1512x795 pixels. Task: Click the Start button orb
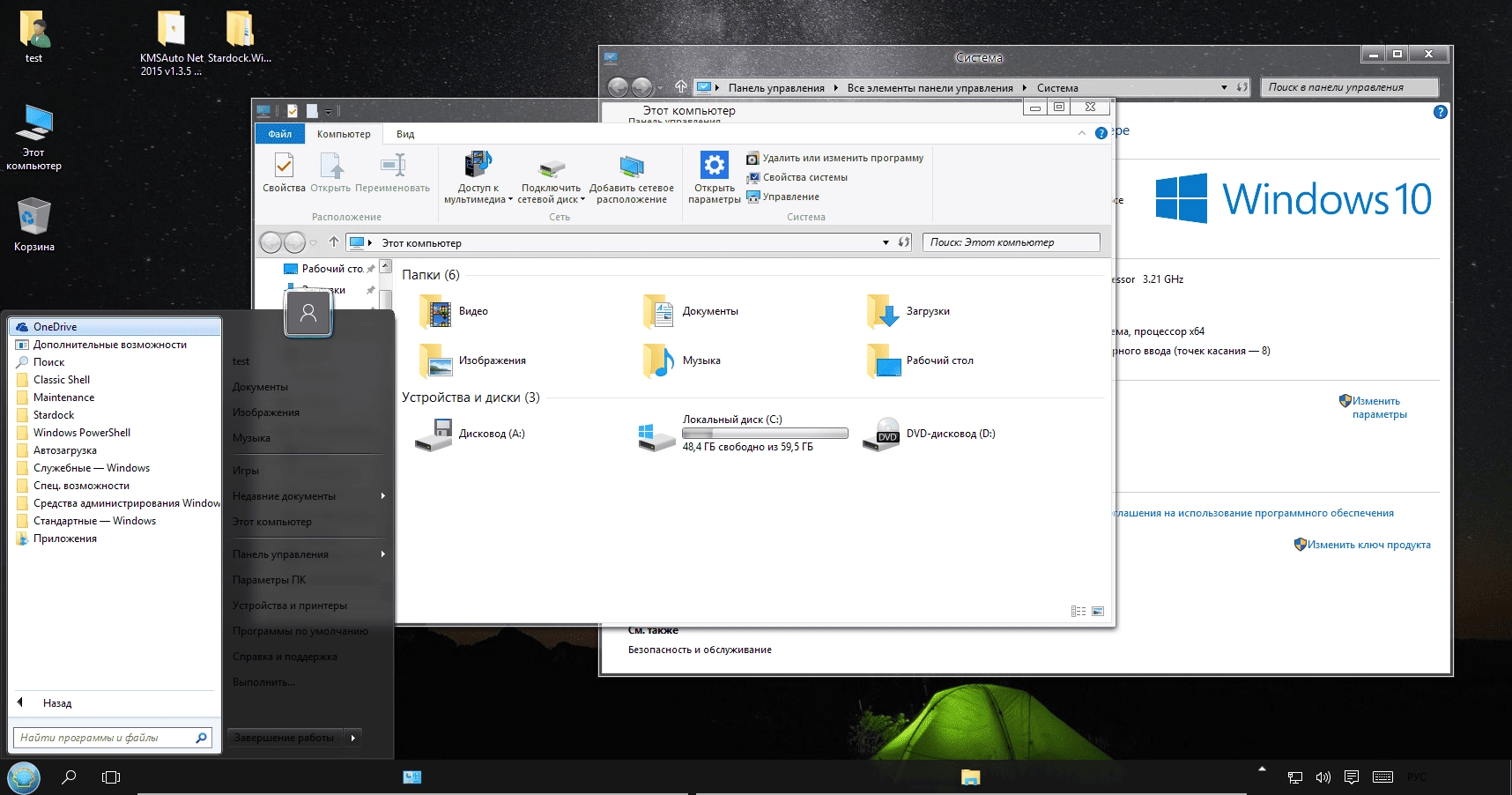[x=24, y=777]
